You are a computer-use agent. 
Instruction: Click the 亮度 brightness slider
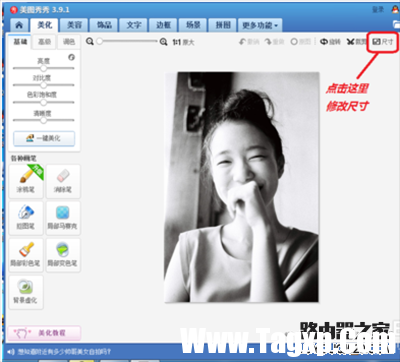pos(43,68)
